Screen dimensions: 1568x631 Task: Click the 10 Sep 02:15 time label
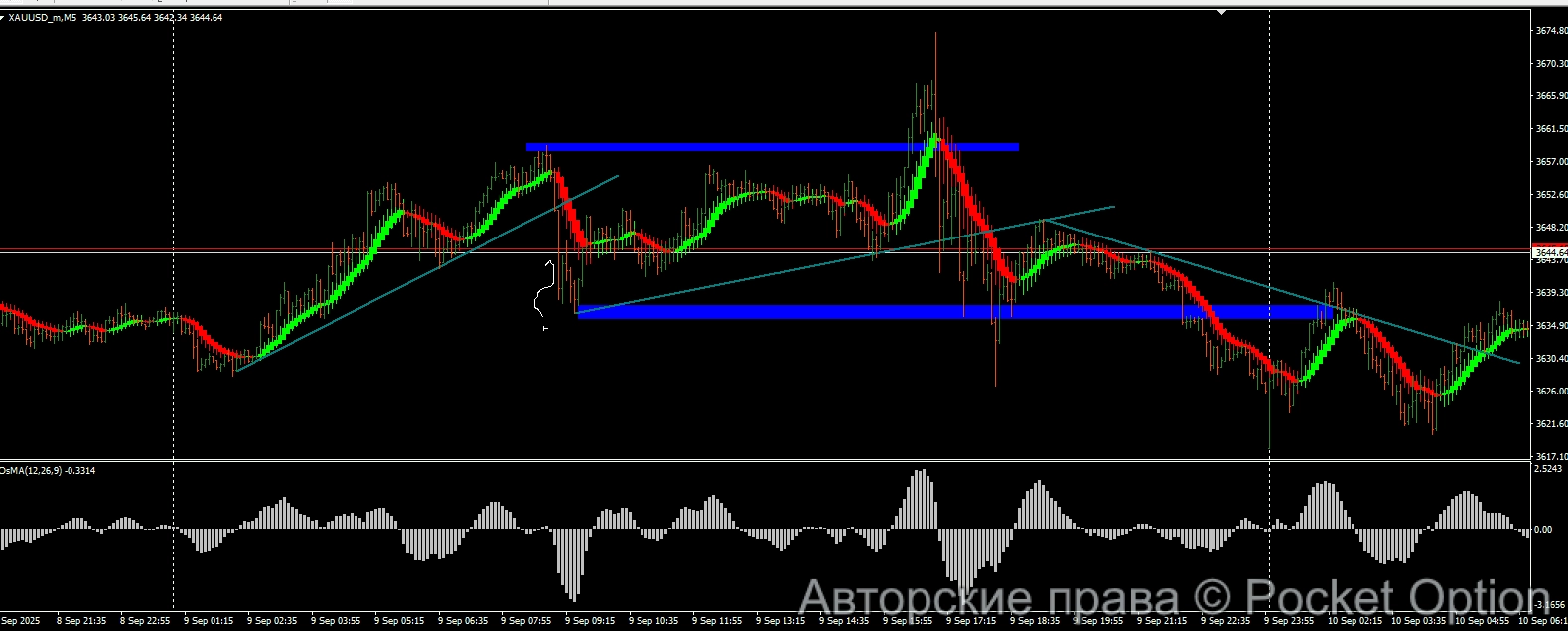(1352, 621)
